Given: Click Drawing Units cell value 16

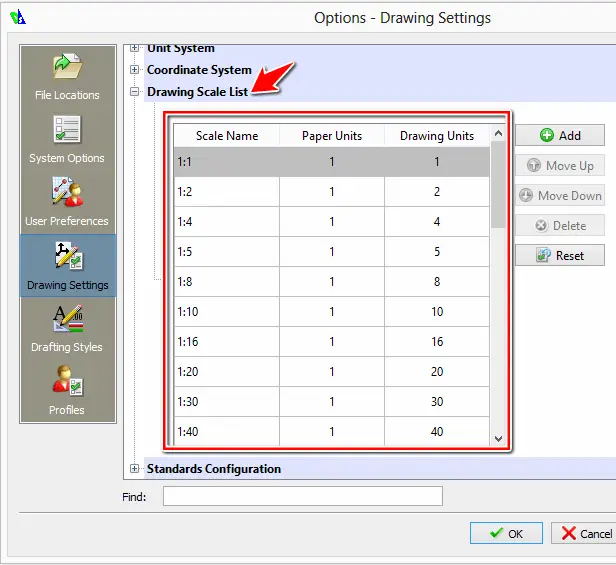Looking at the screenshot, I should 437,341.
